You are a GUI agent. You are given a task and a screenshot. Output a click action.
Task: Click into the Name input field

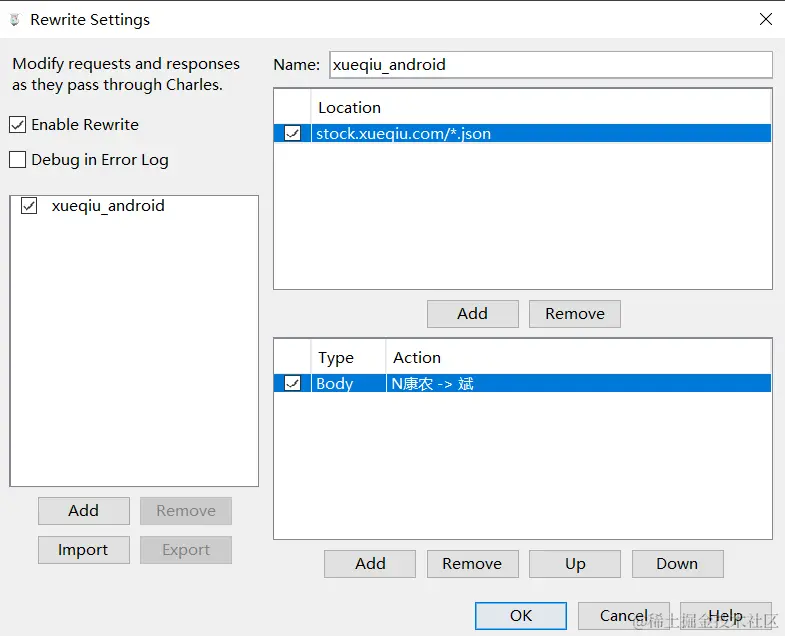tap(551, 65)
